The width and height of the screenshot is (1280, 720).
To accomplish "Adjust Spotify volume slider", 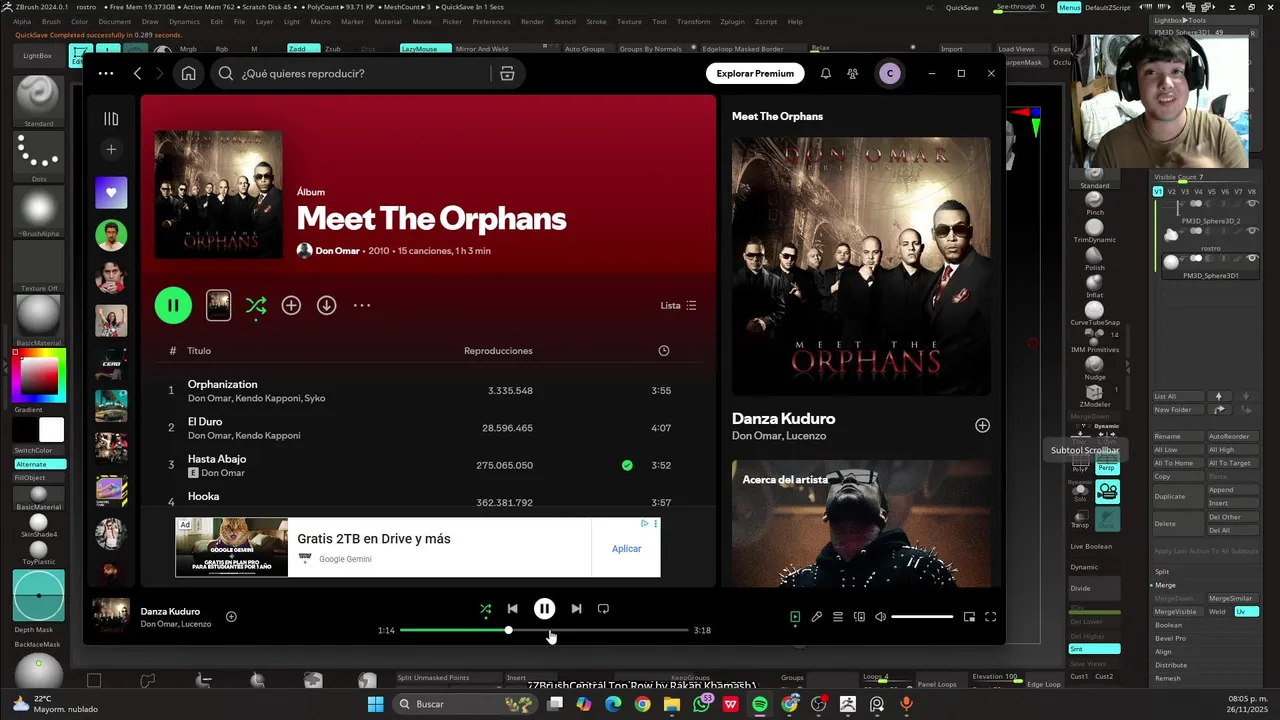I will pyautogui.click(x=922, y=617).
